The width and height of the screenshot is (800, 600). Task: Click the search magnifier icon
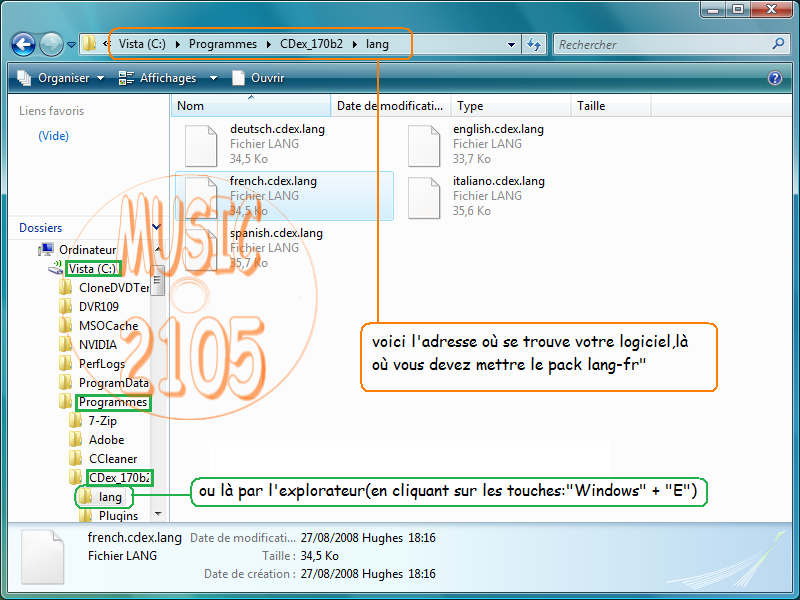(778, 44)
